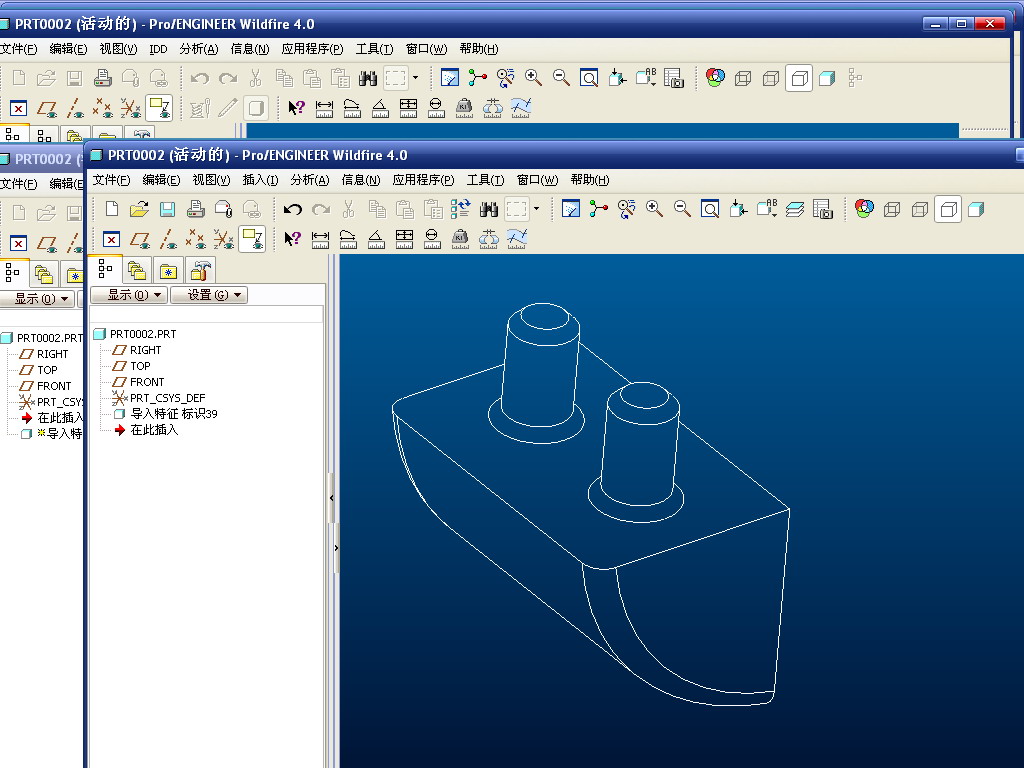Measure angle icon in front window
This screenshot has width=1024, height=768.
376,239
